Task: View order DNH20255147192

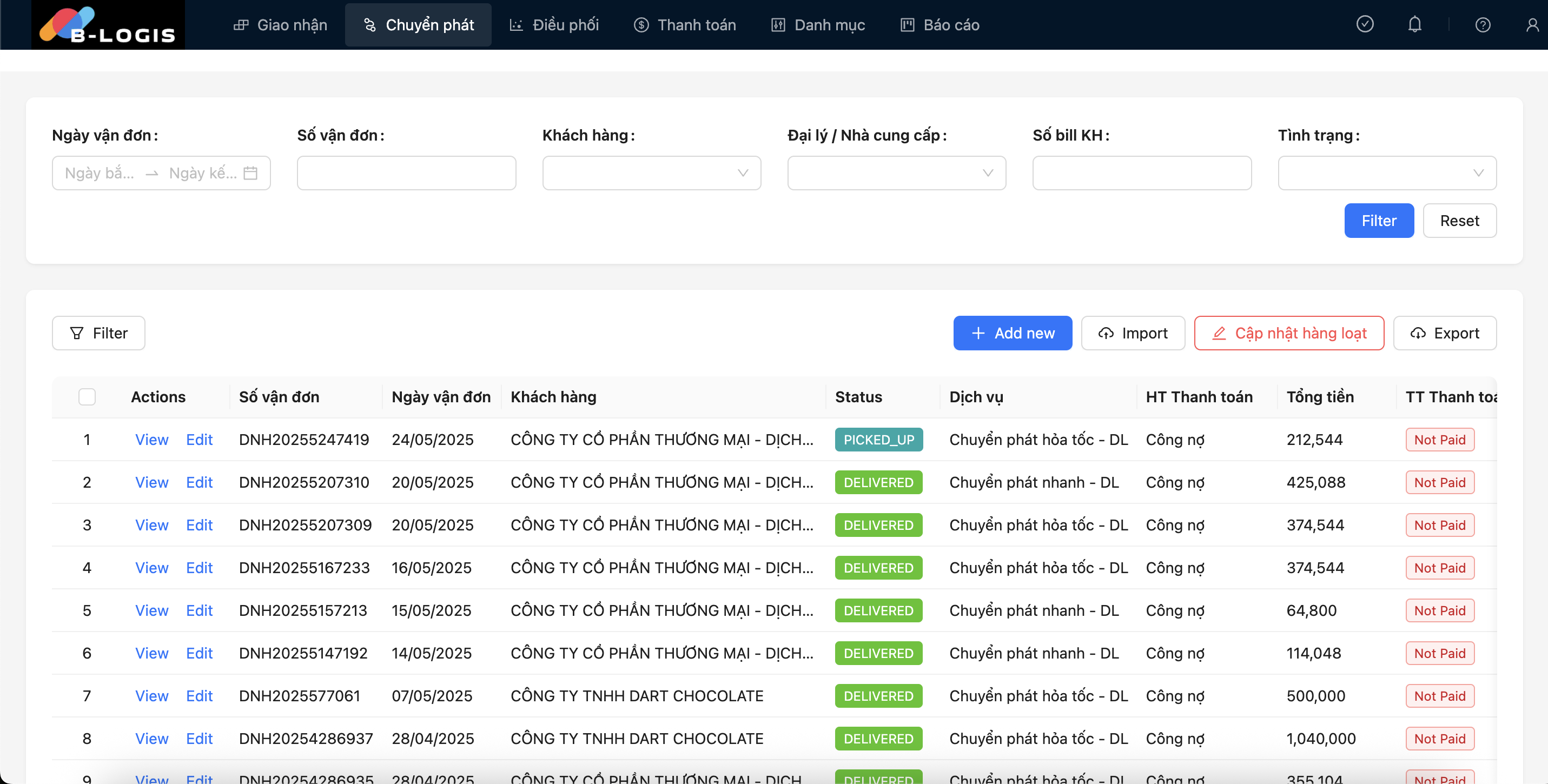Action: tap(151, 653)
